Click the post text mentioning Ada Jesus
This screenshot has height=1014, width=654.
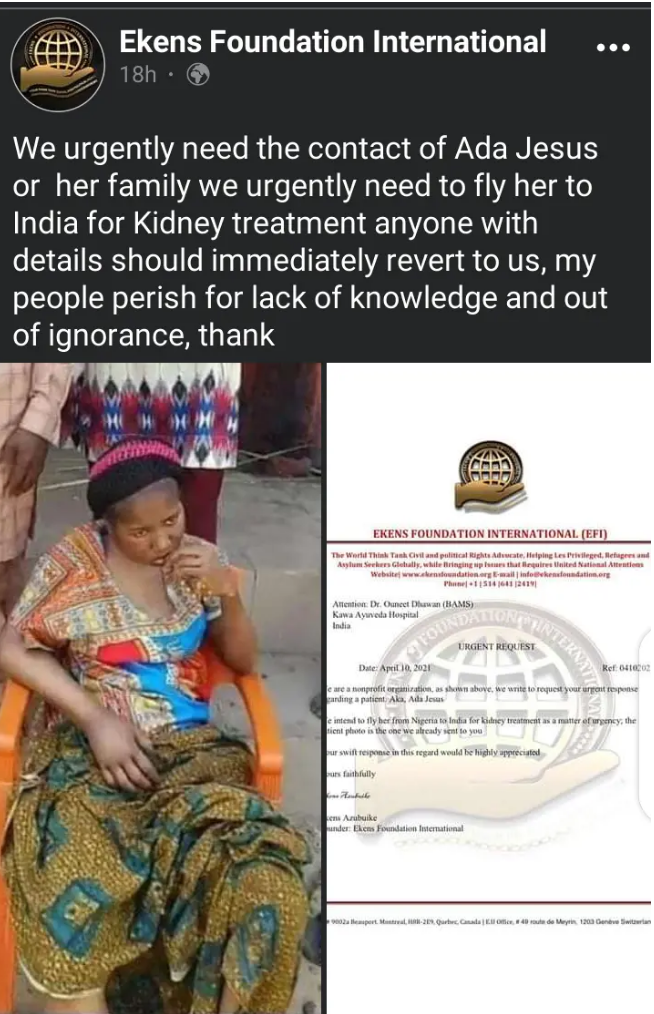pyautogui.click(x=311, y=242)
